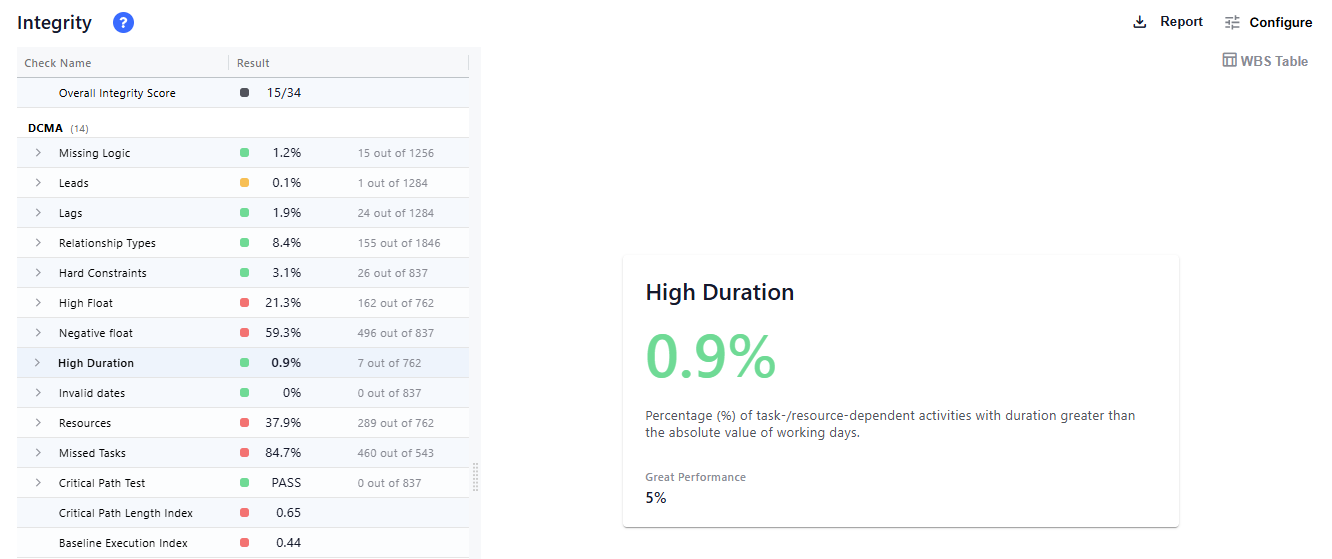Click the blue help question mark icon

tap(123, 23)
